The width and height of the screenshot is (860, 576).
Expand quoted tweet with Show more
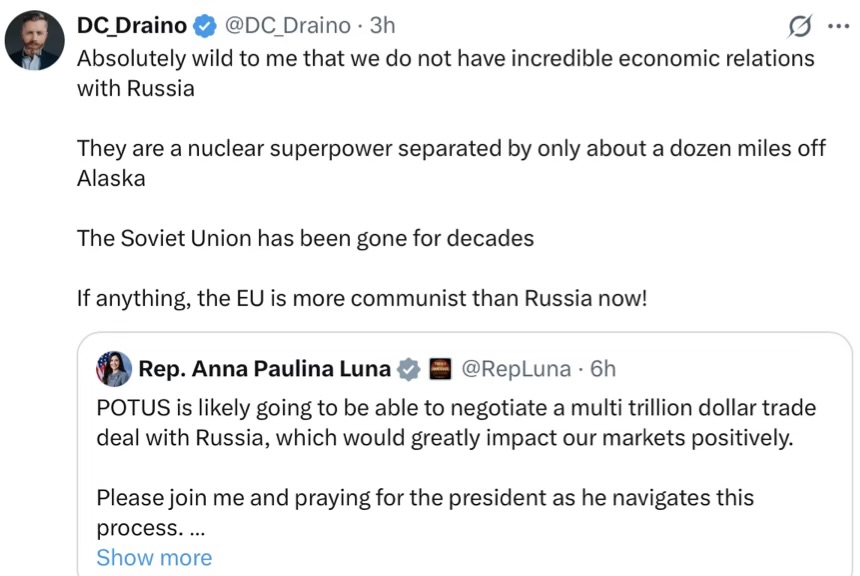tap(154, 557)
